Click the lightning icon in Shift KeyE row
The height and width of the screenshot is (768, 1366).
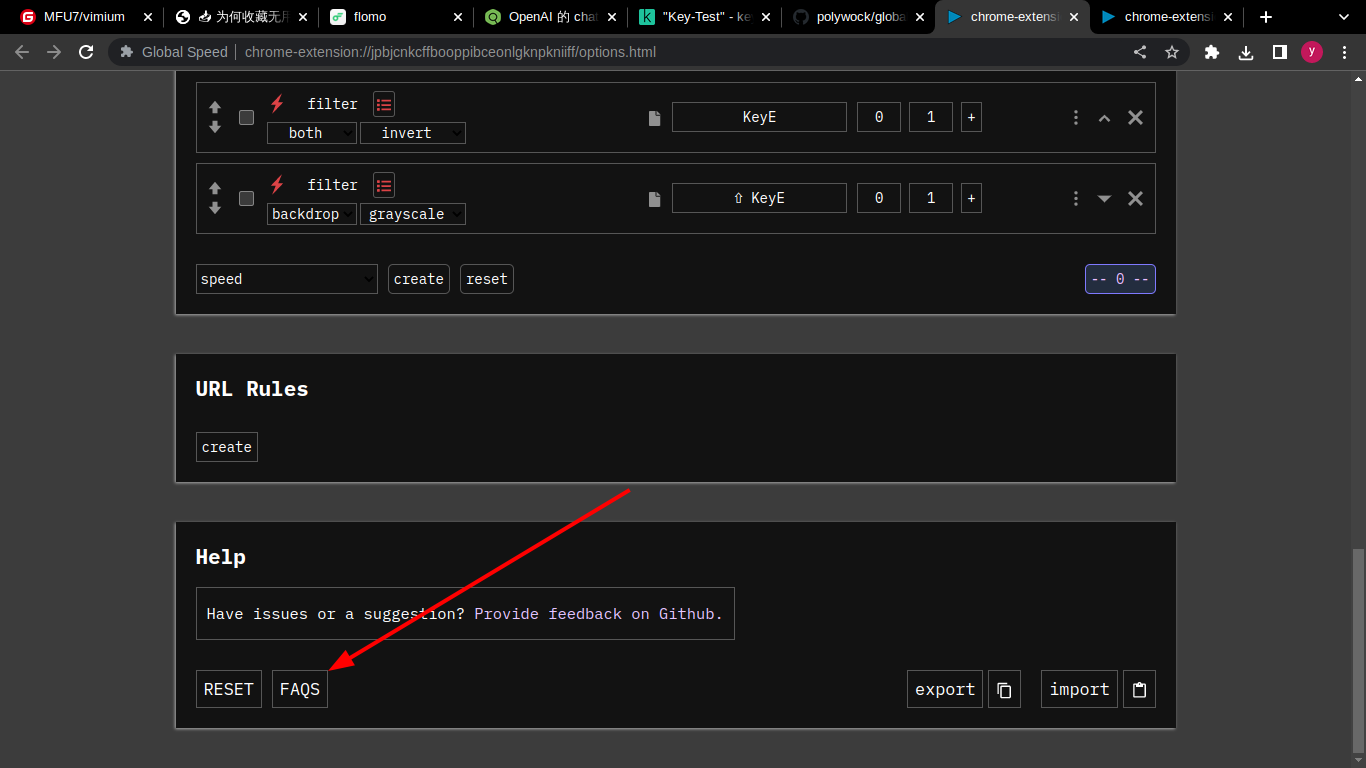tap(277, 184)
